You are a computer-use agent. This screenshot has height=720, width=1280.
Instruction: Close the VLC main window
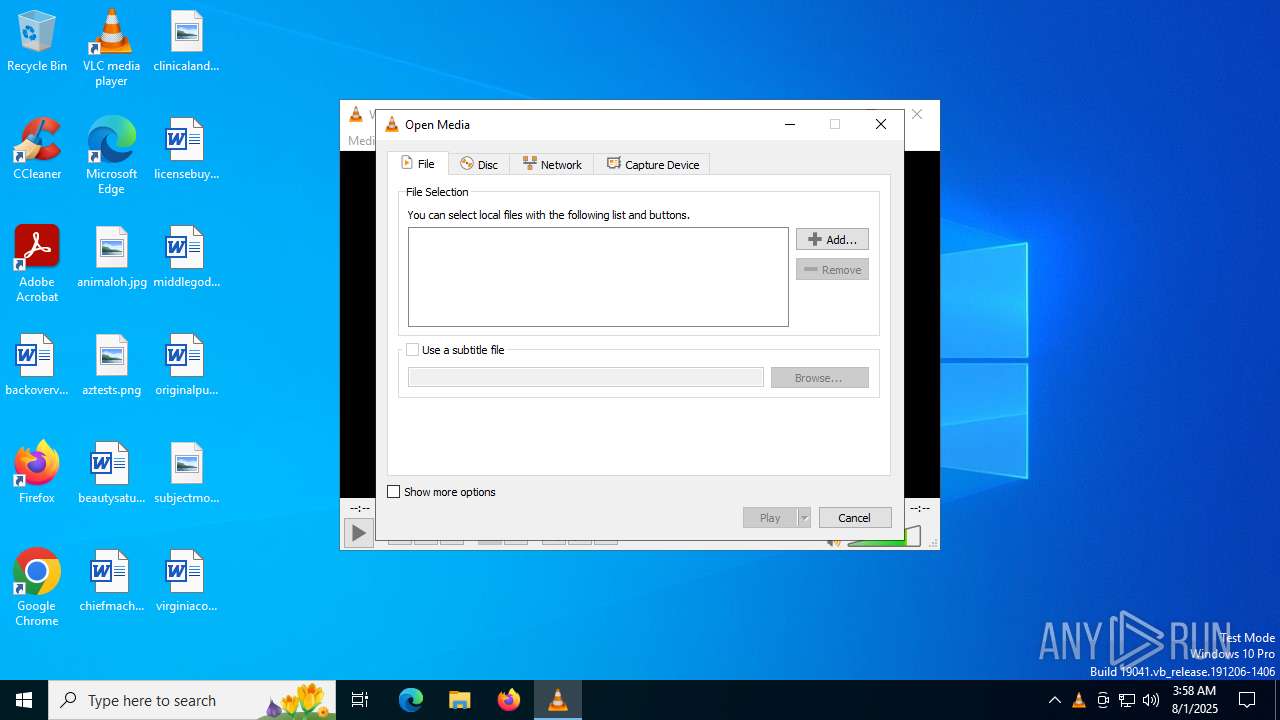pyautogui.click(x=917, y=115)
